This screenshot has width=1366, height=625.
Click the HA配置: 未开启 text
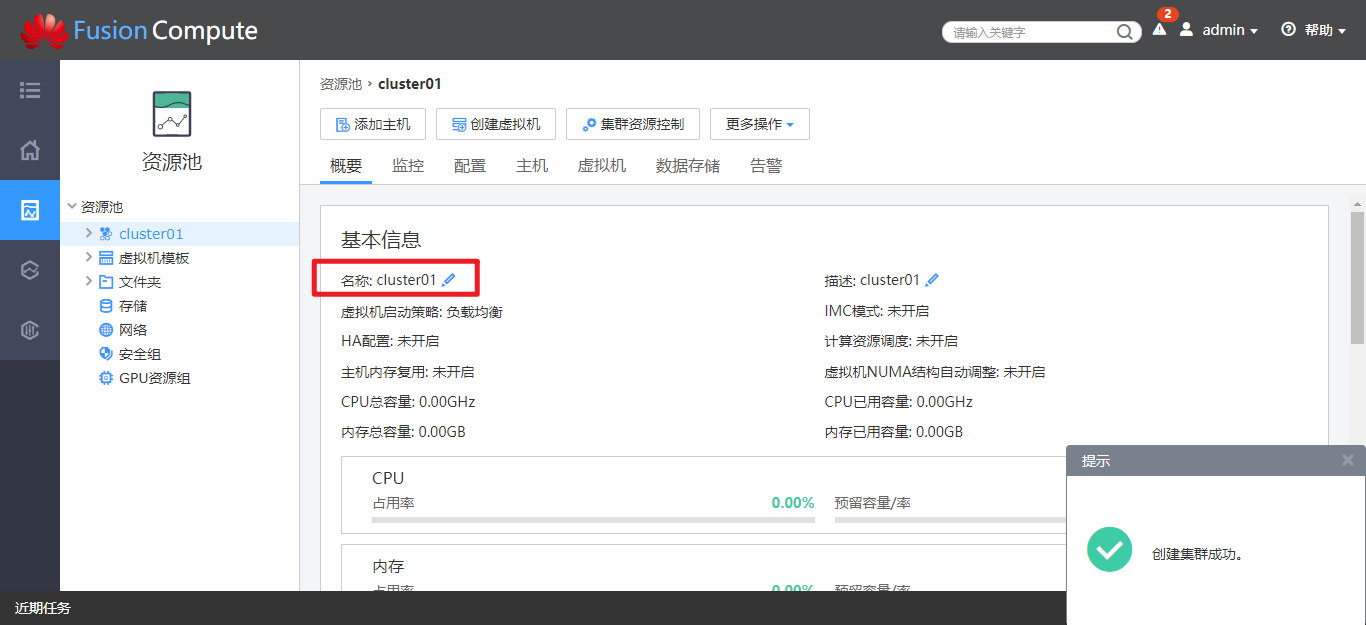click(390, 341)
